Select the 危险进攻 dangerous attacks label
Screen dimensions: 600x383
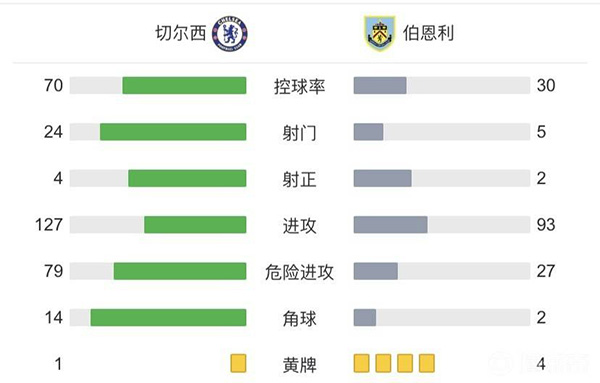pos(300,272)
